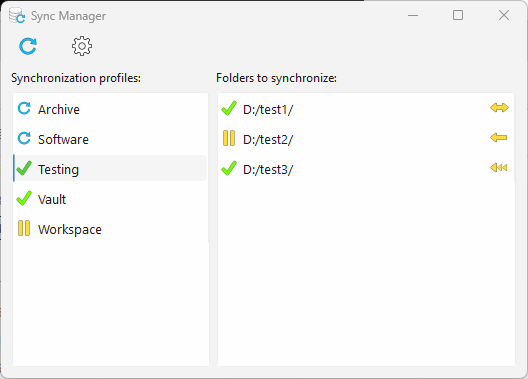Maximize the Sync Manager window
The width and height of the screenshot is (528, 379).
(x=458, y=15)
